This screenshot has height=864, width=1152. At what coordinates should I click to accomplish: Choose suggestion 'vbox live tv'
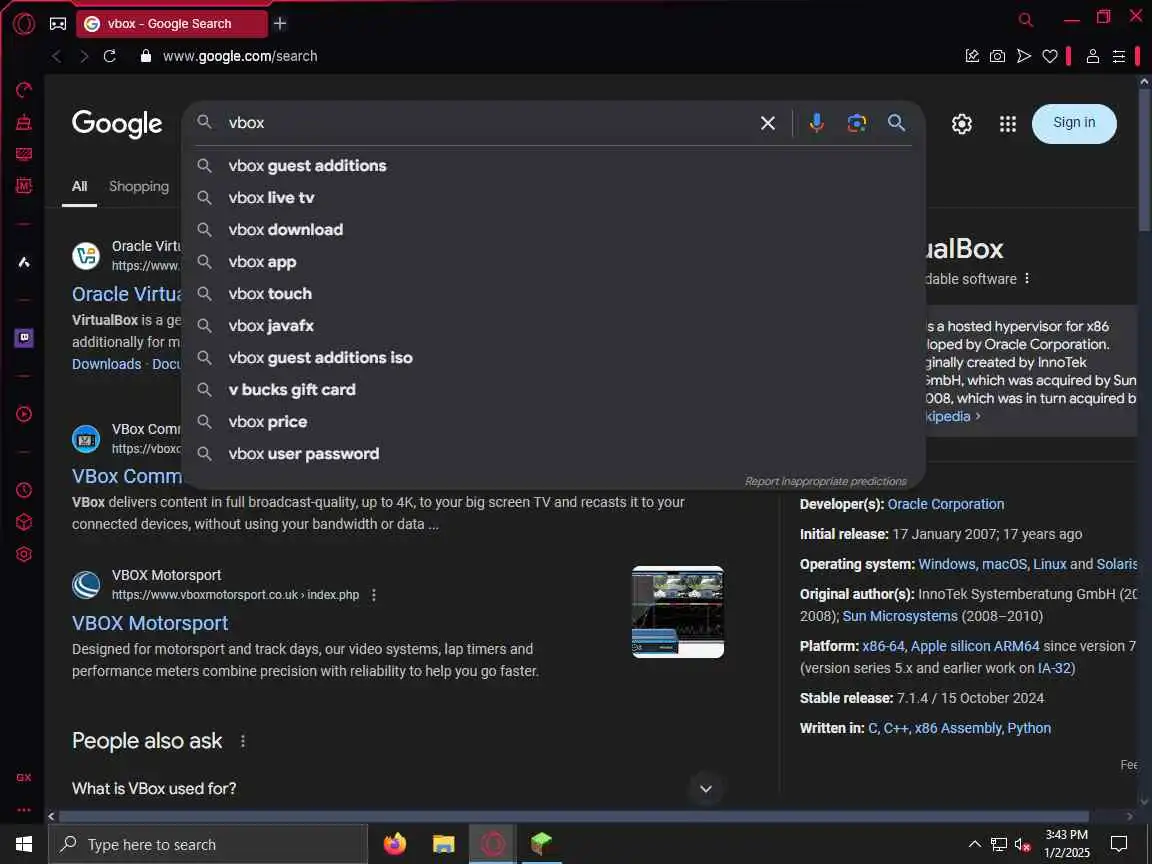click(x=552, y=198)
